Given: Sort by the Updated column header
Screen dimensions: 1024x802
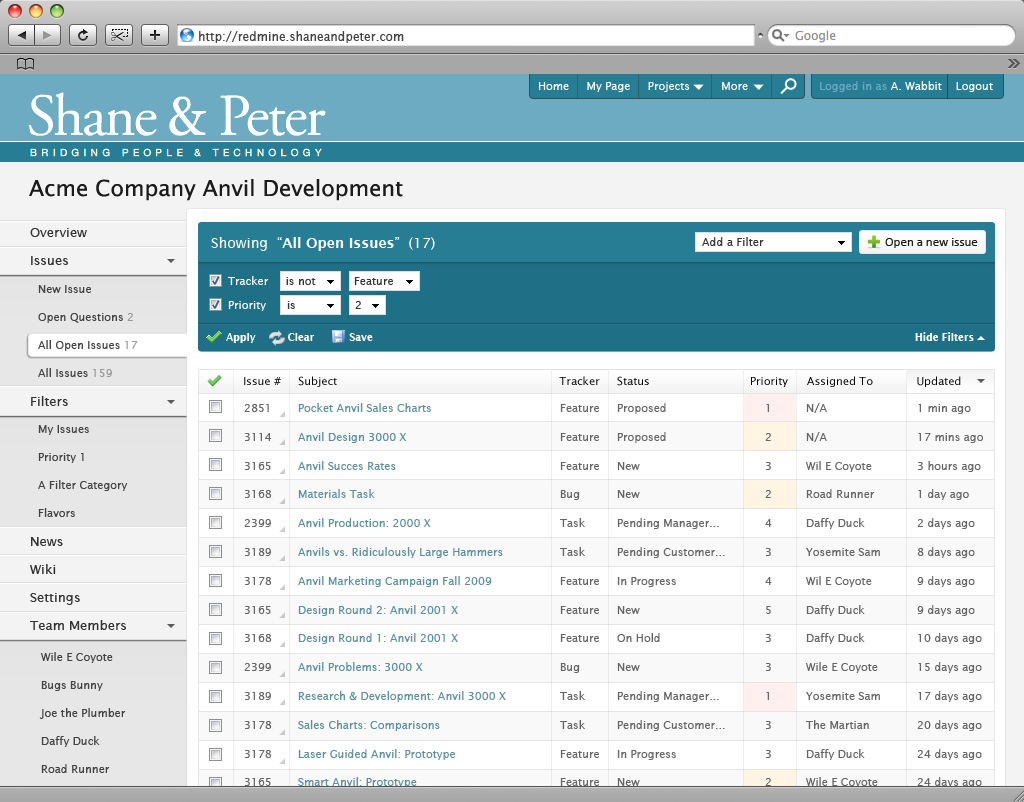Looking at the screenshot, I should coord(950,381).
